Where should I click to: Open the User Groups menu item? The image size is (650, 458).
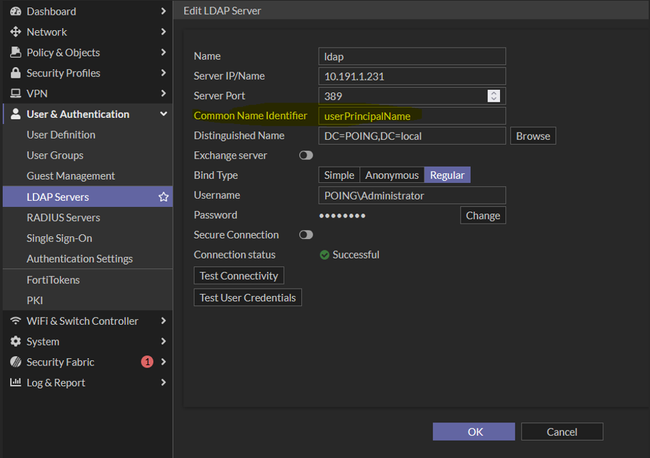click(55, 155)
